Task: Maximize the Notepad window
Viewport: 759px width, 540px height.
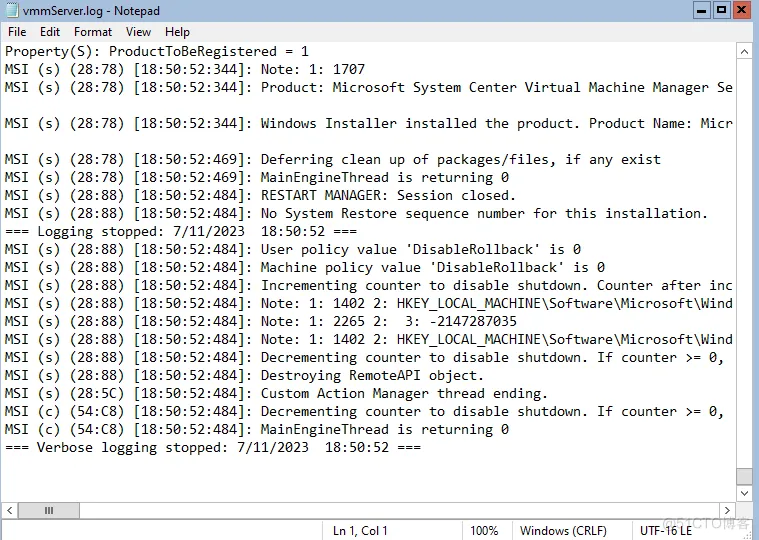Action: [x=722, y=10]
